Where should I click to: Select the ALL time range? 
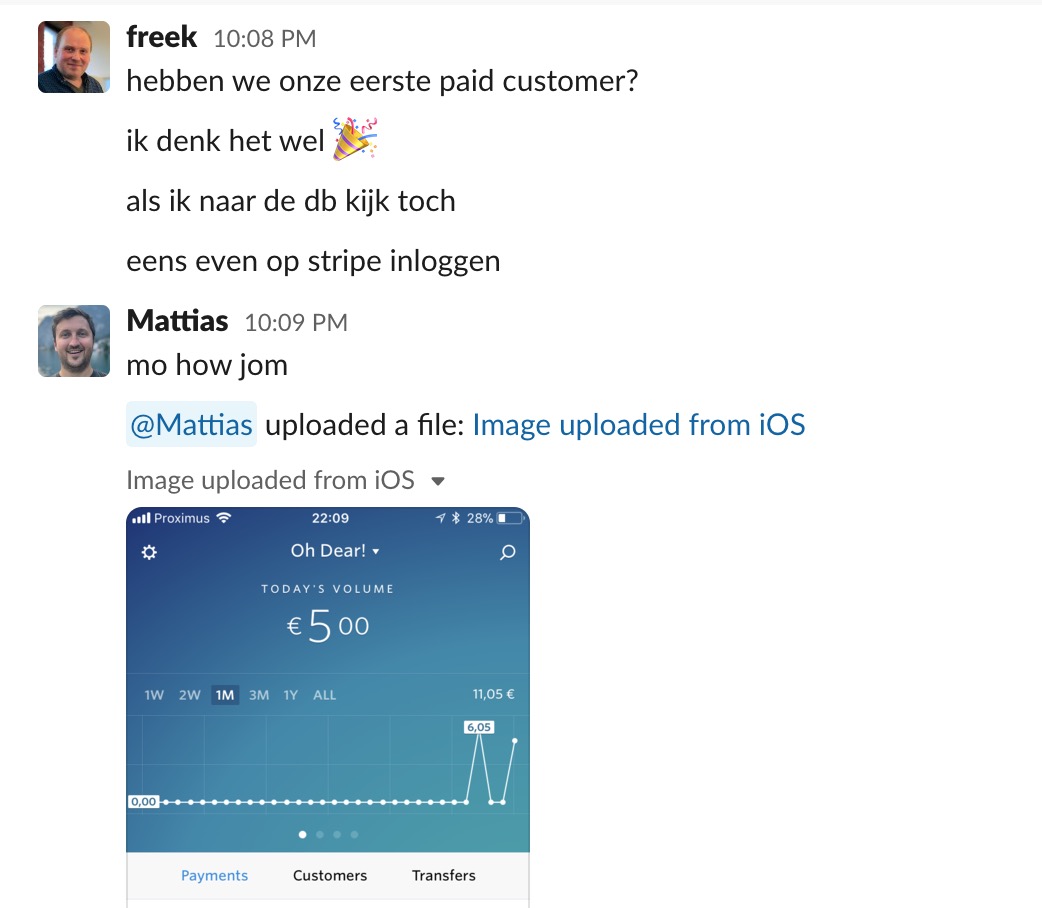click(x=324, y=695)
